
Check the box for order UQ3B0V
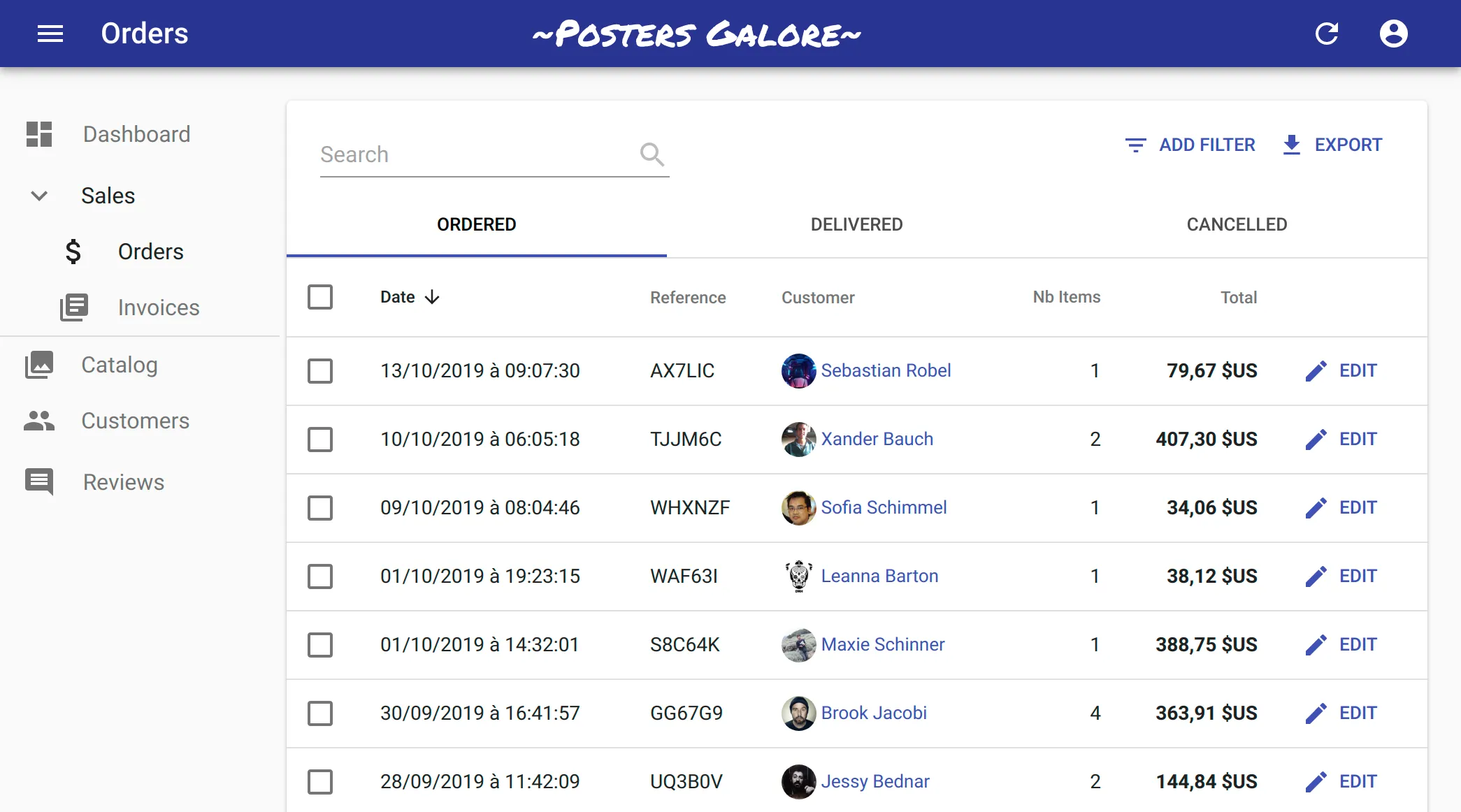[320, 782]
